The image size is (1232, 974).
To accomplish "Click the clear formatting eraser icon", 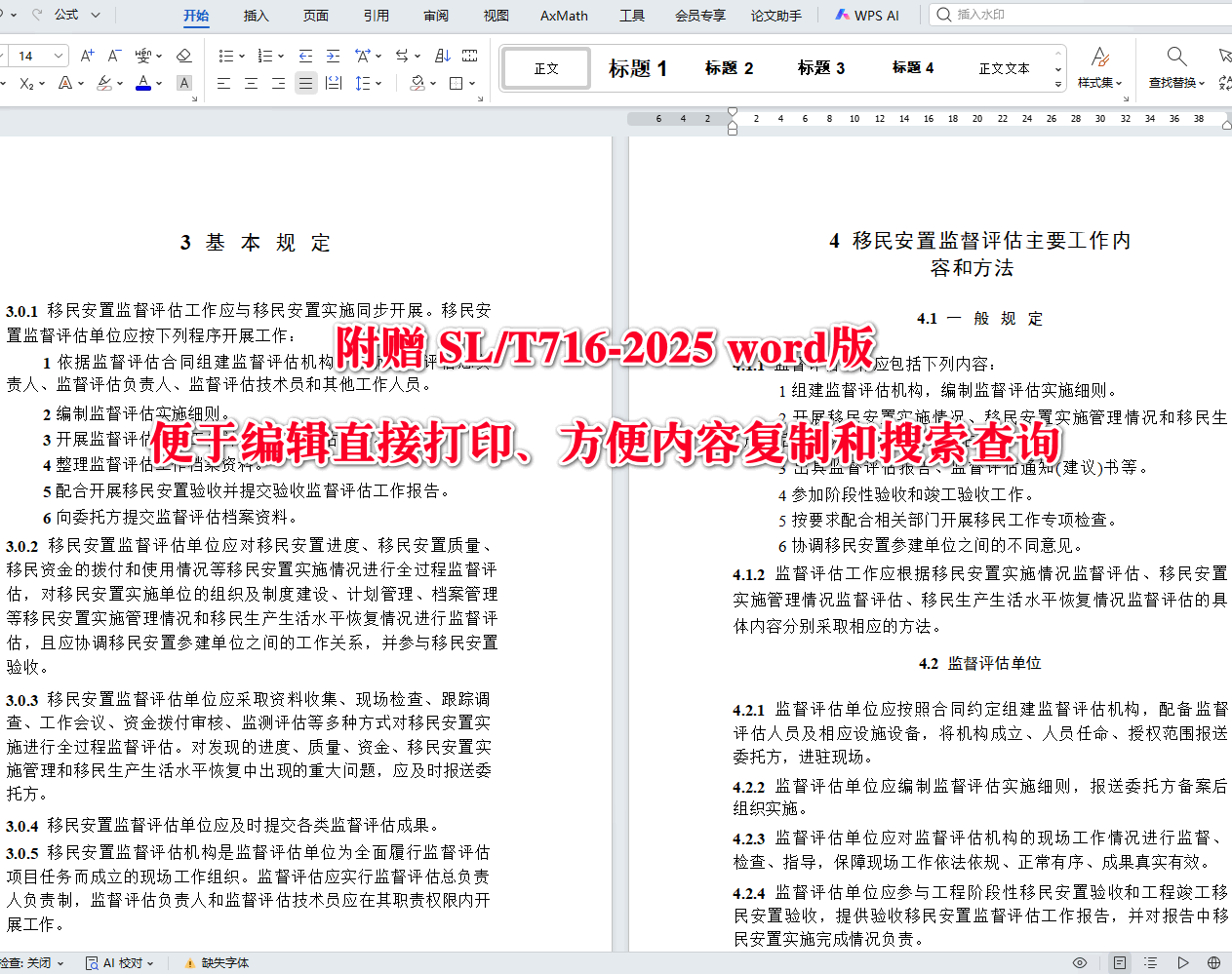I will click(x=184, y=56).
